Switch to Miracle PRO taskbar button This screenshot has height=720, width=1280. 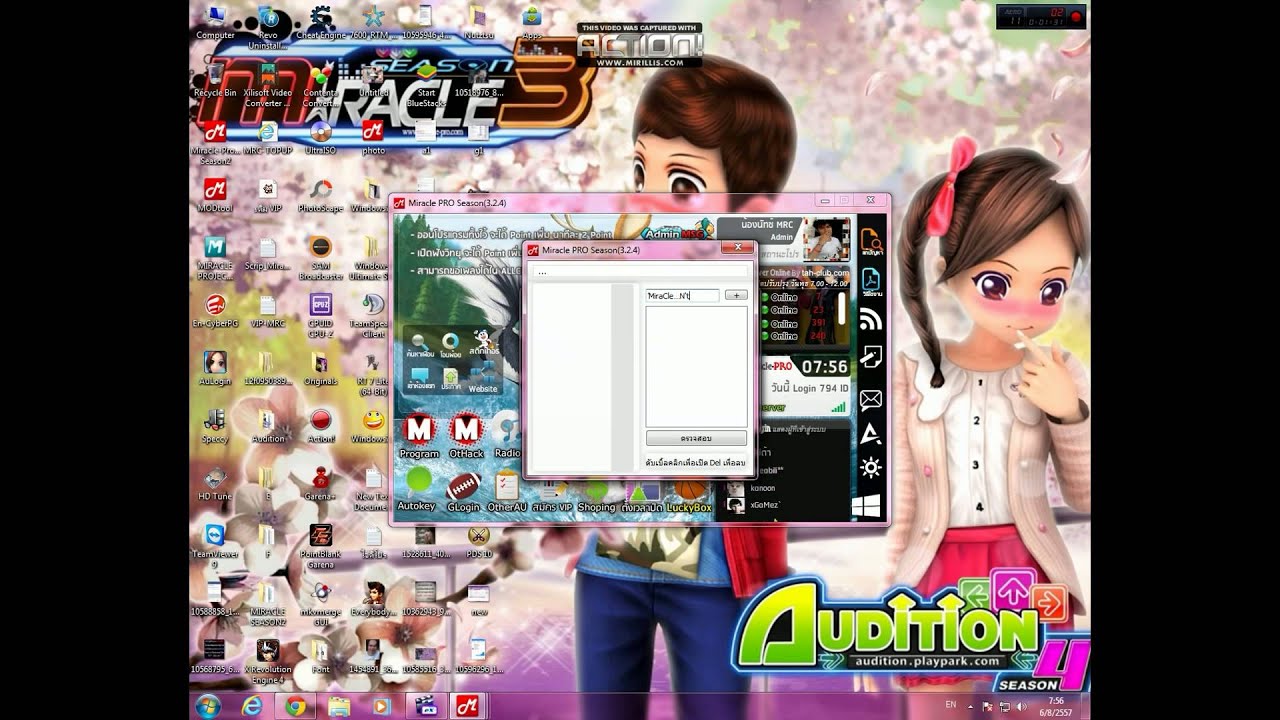(x=467, y=705)
